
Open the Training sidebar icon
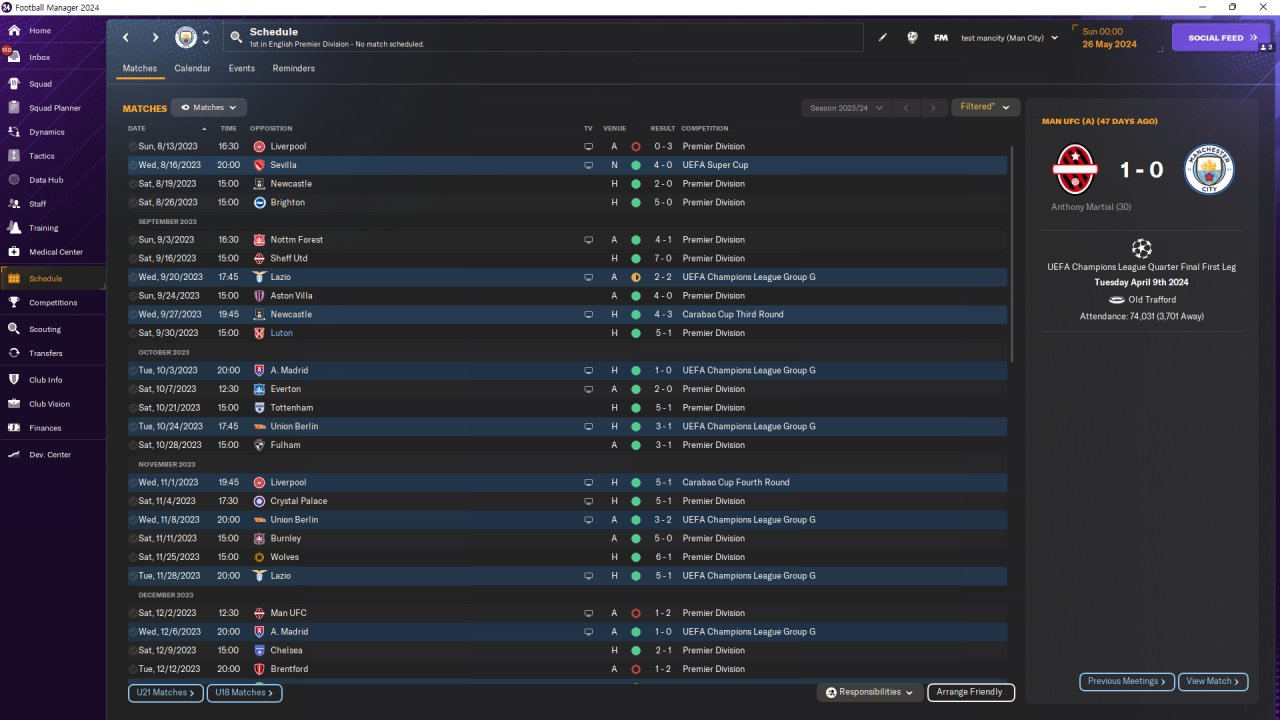coord(14,228)
